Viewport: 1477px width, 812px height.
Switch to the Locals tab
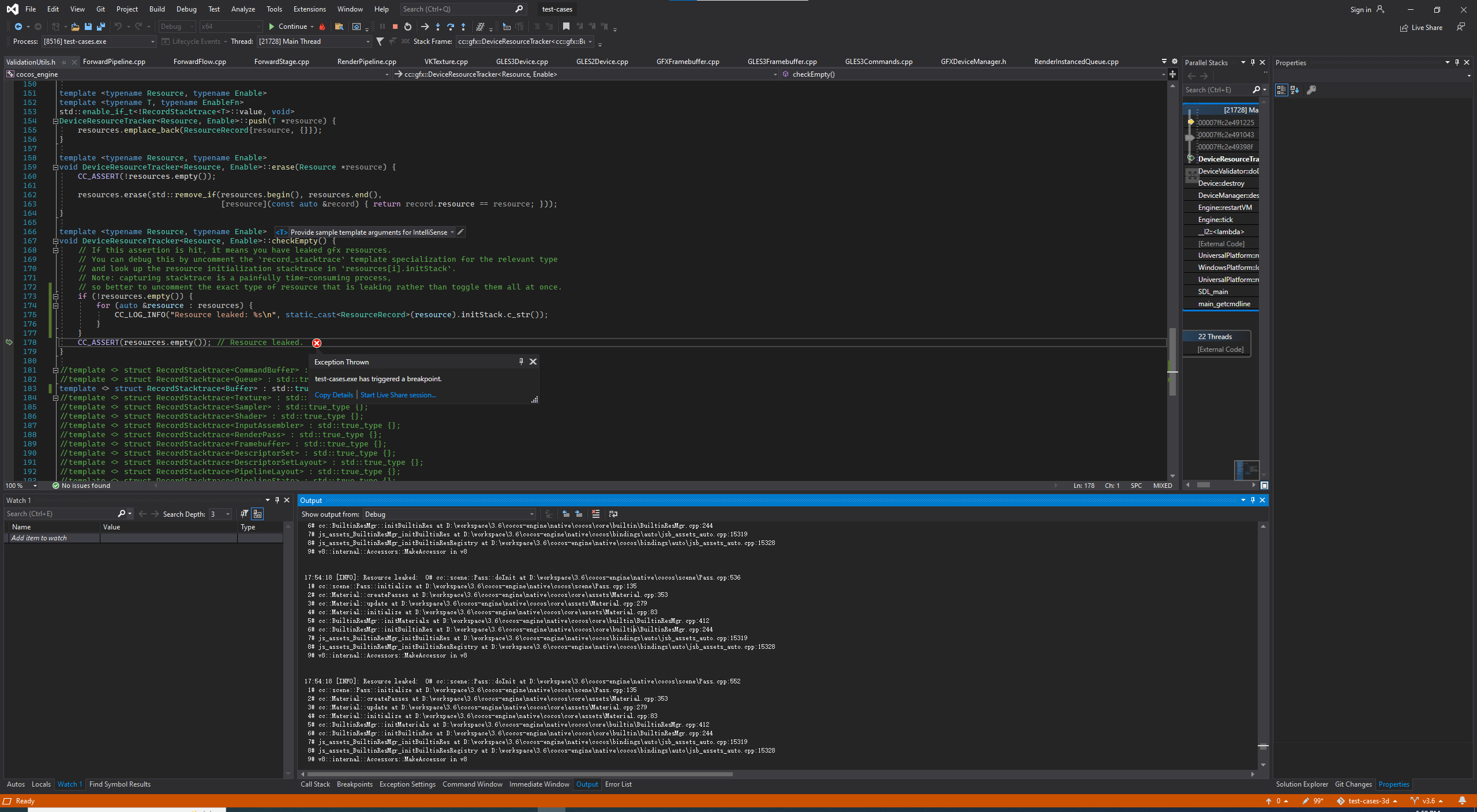click(x=41, y=784)
